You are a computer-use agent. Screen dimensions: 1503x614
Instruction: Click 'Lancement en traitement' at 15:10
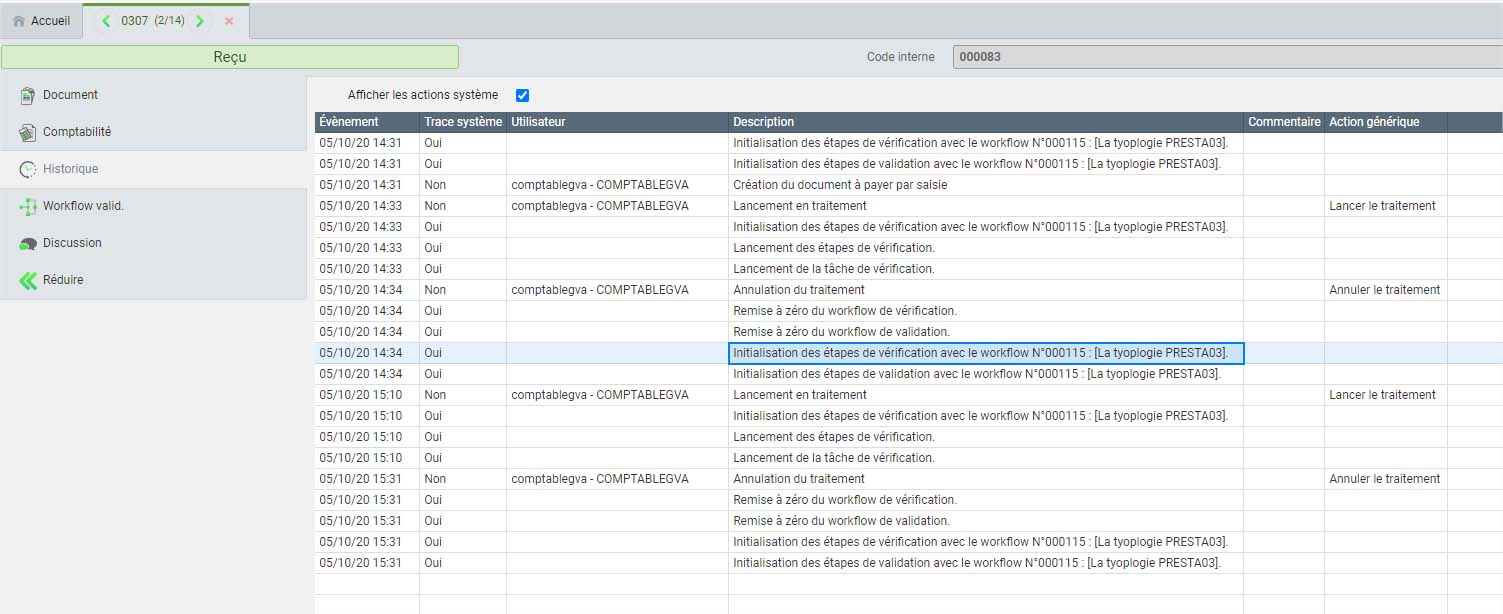coord(800,395)
